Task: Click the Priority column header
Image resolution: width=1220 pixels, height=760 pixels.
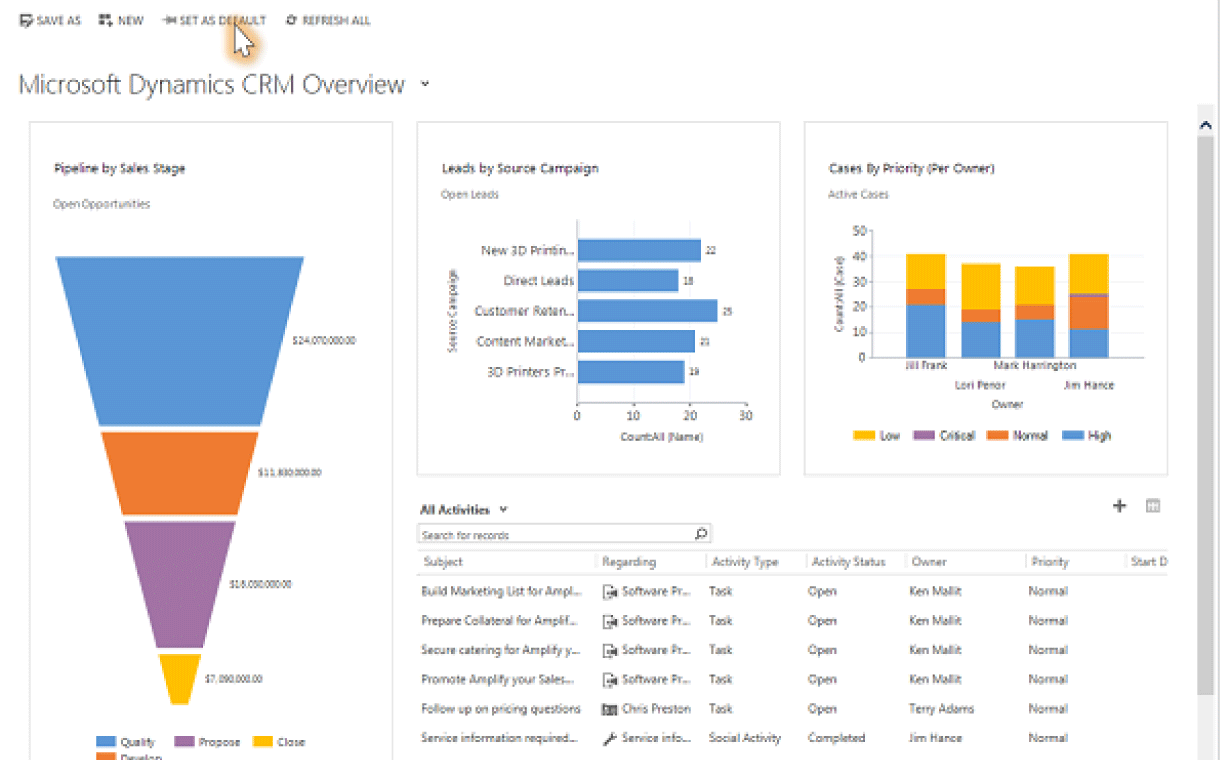Action: pyautogui.click(x=1050, y=562)
